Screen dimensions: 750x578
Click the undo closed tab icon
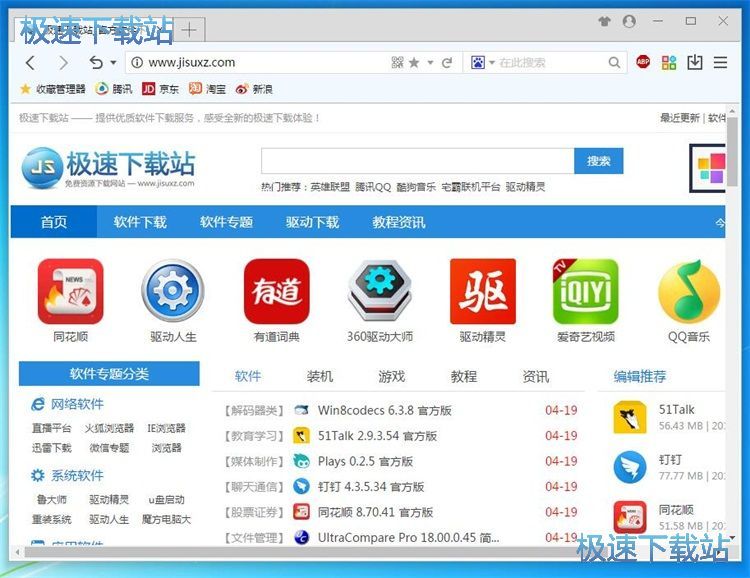pos(96,62)
